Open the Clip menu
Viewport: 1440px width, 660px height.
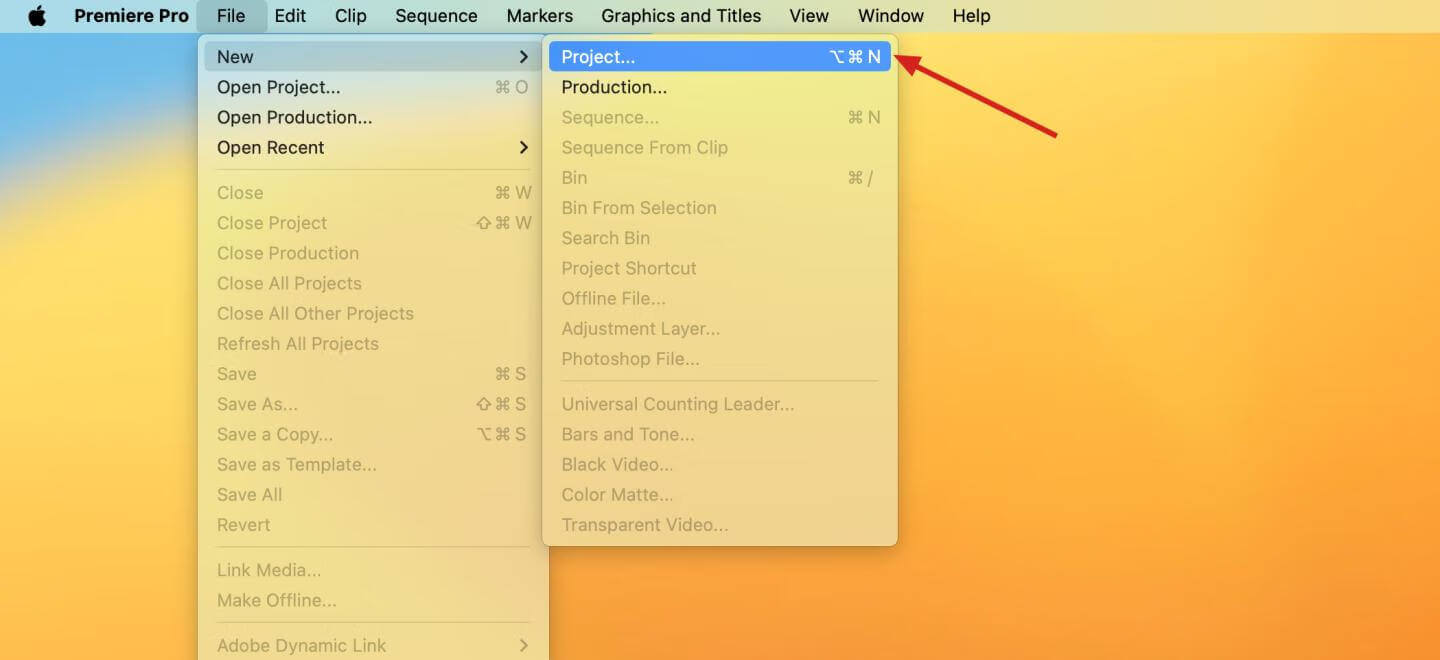(350, 16)
